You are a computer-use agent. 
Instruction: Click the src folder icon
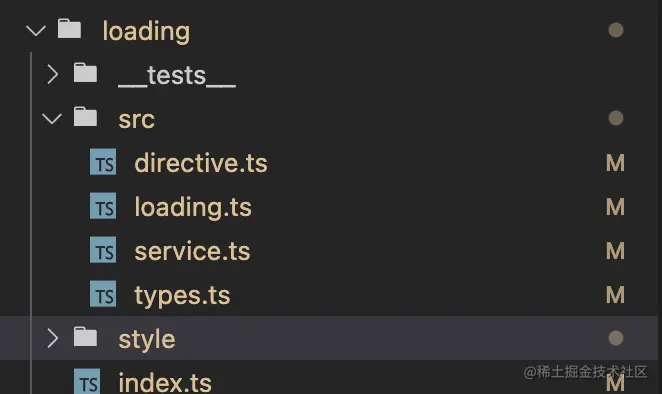coord(85,117)
